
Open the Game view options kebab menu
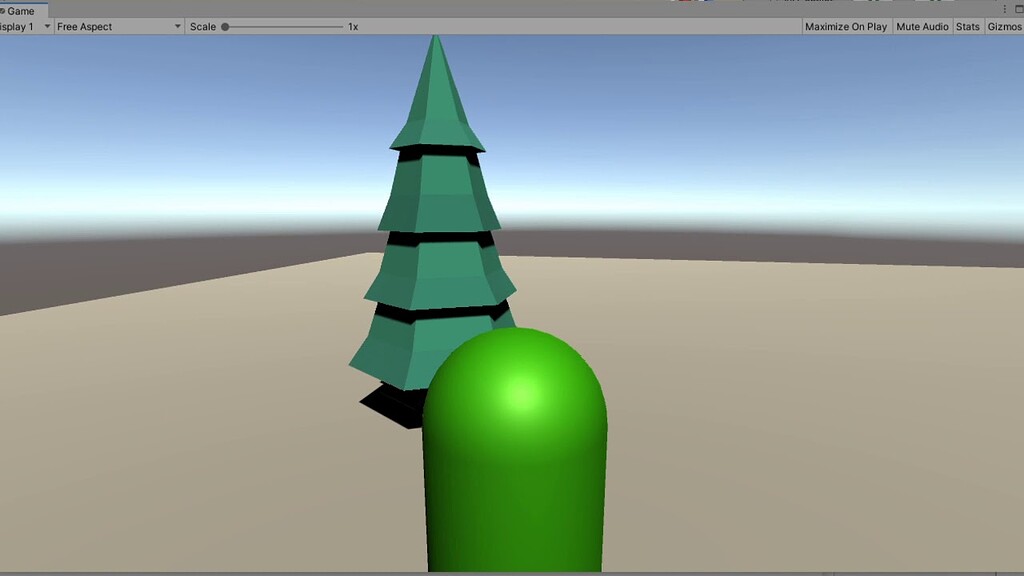click(1004, 9)
